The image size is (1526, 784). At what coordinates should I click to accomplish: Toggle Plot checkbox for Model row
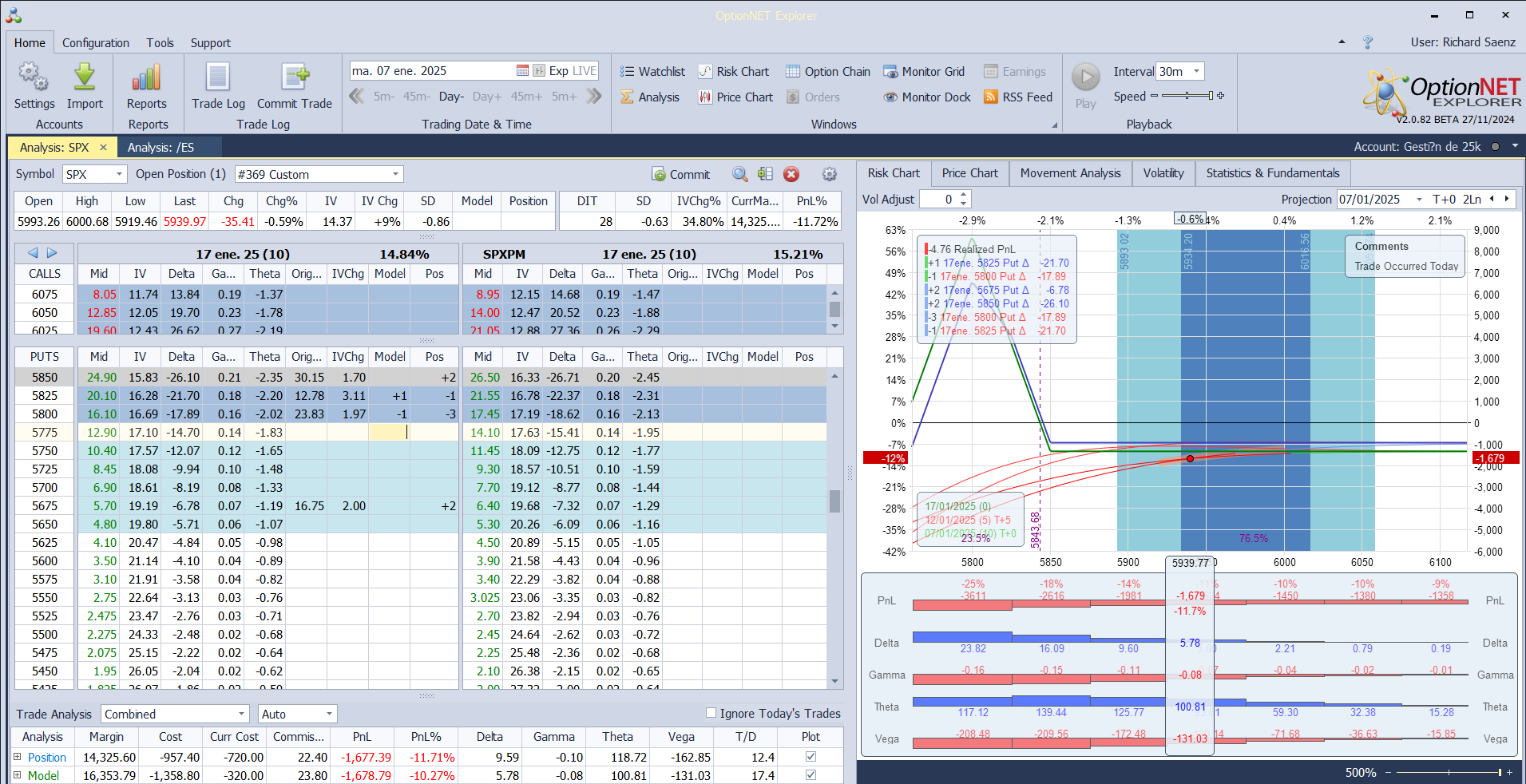811,775
